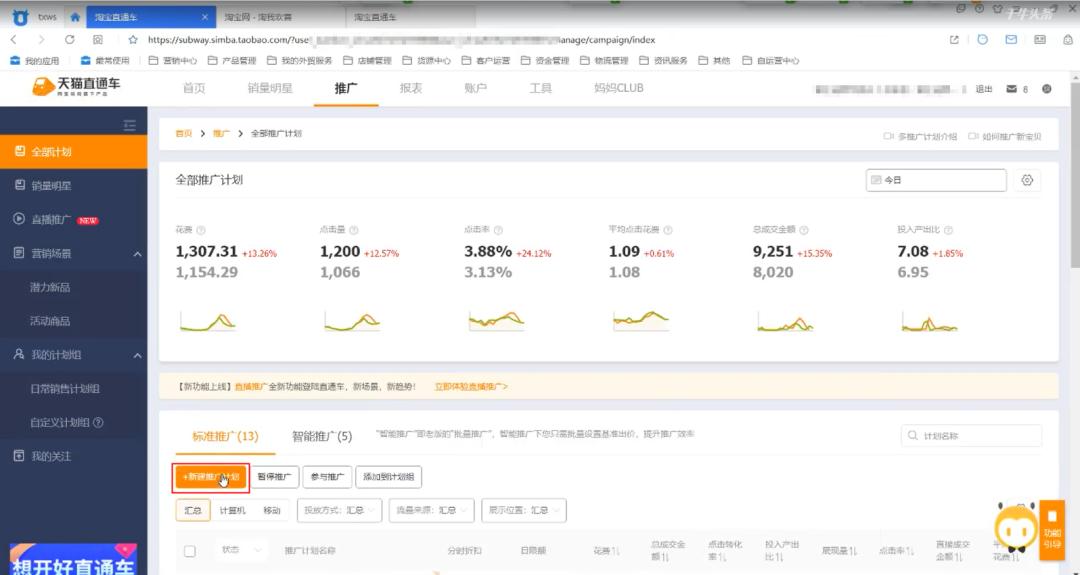Click the help icon next to 点击量
This screenshot has width=1080, height=575.
tap(353, 230)
